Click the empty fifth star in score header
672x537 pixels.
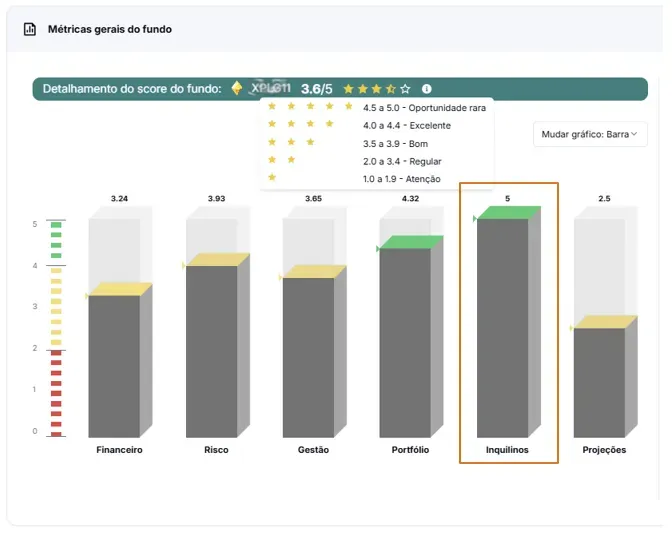pos(405,89)
